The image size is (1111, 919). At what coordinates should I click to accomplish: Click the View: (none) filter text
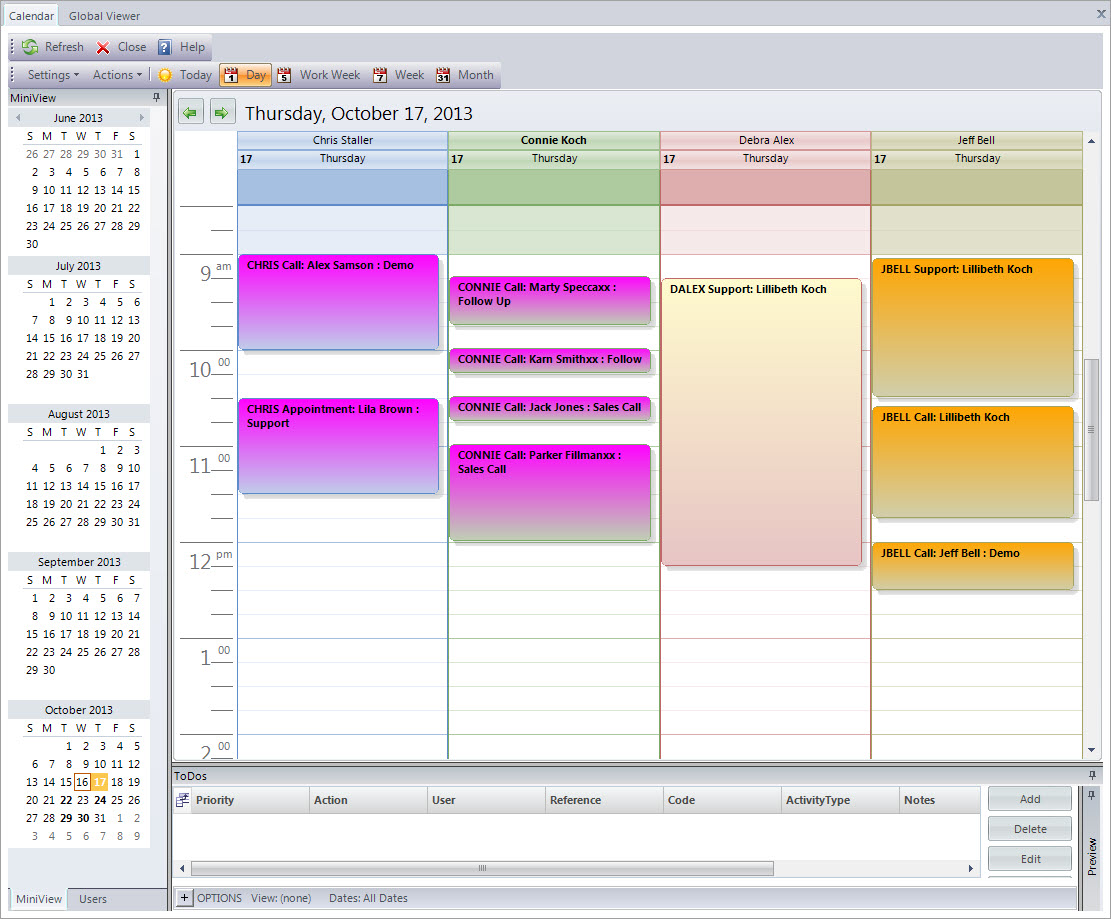click(281, 898)
